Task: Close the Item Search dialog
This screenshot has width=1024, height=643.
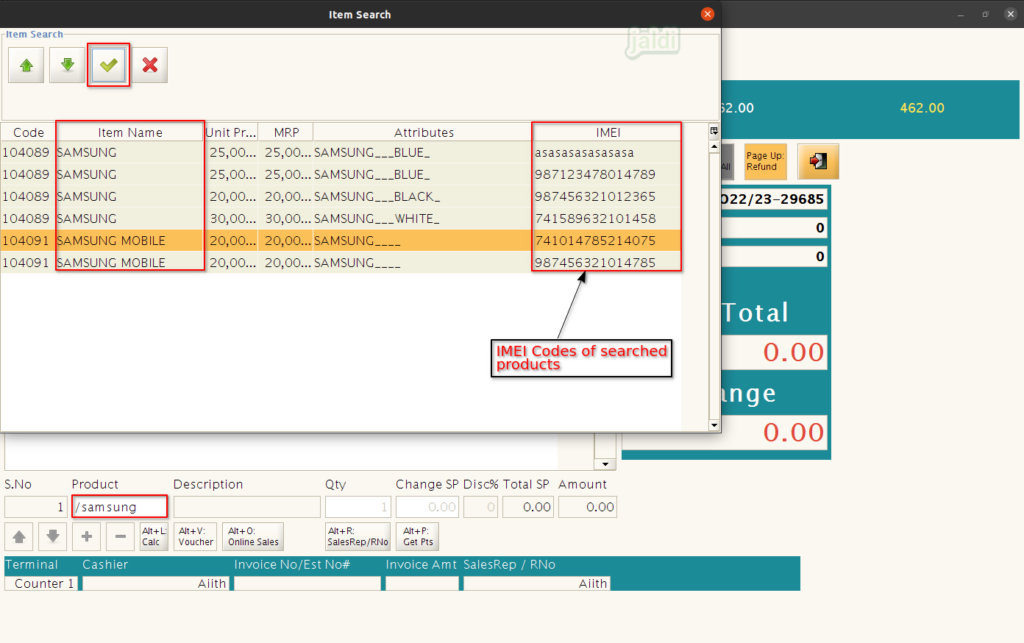Action: (x=707, y=14)
